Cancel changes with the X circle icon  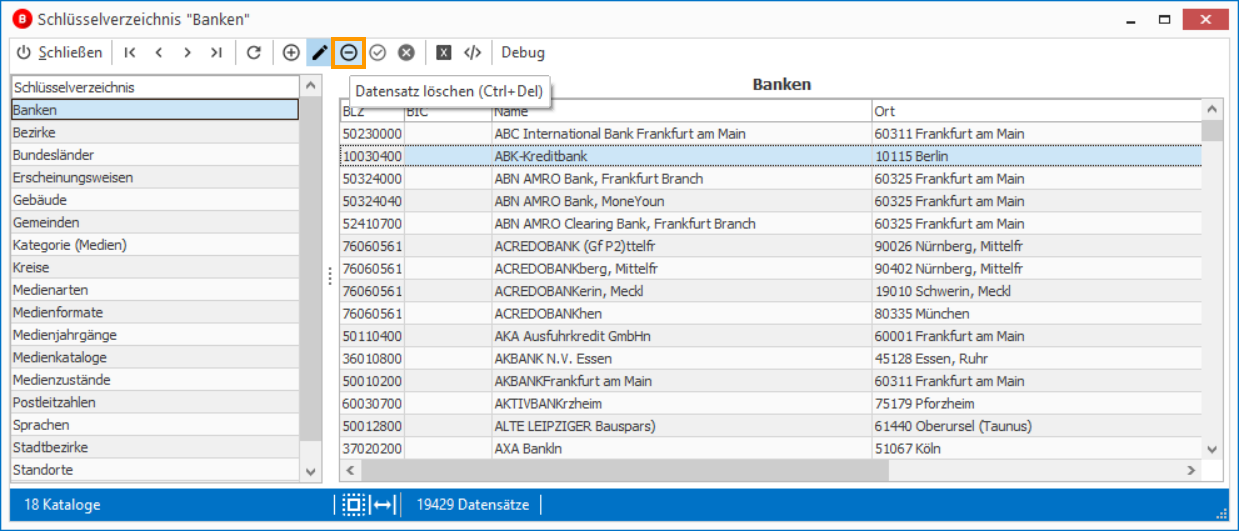pos(406,53)
